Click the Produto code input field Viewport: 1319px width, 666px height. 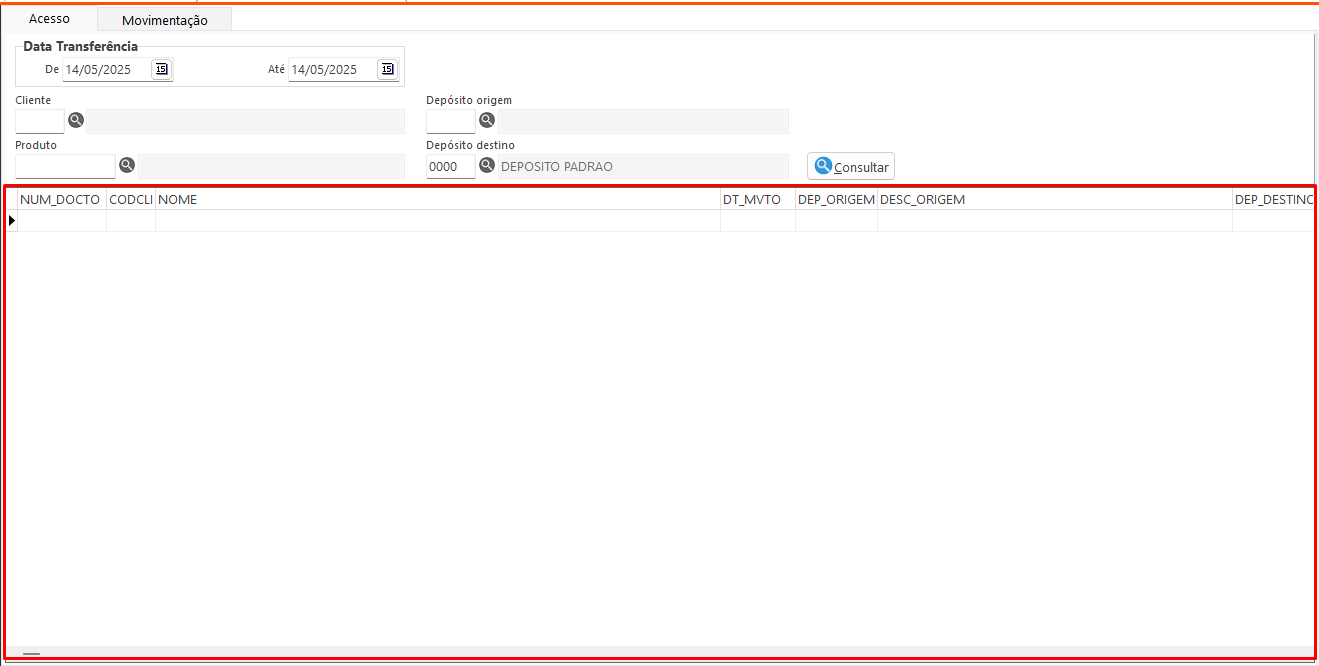tap(65, 166)
